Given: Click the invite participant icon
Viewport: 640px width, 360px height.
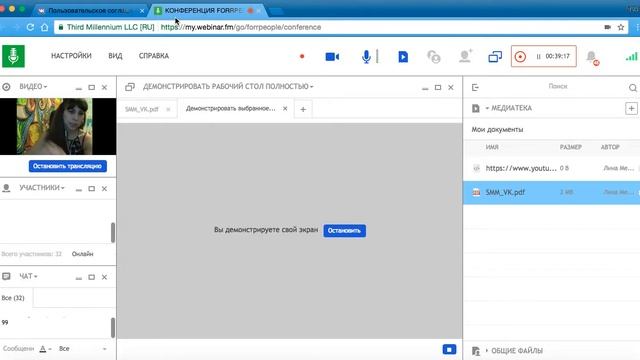Looking at the screenshot, I should coord(465,56).
